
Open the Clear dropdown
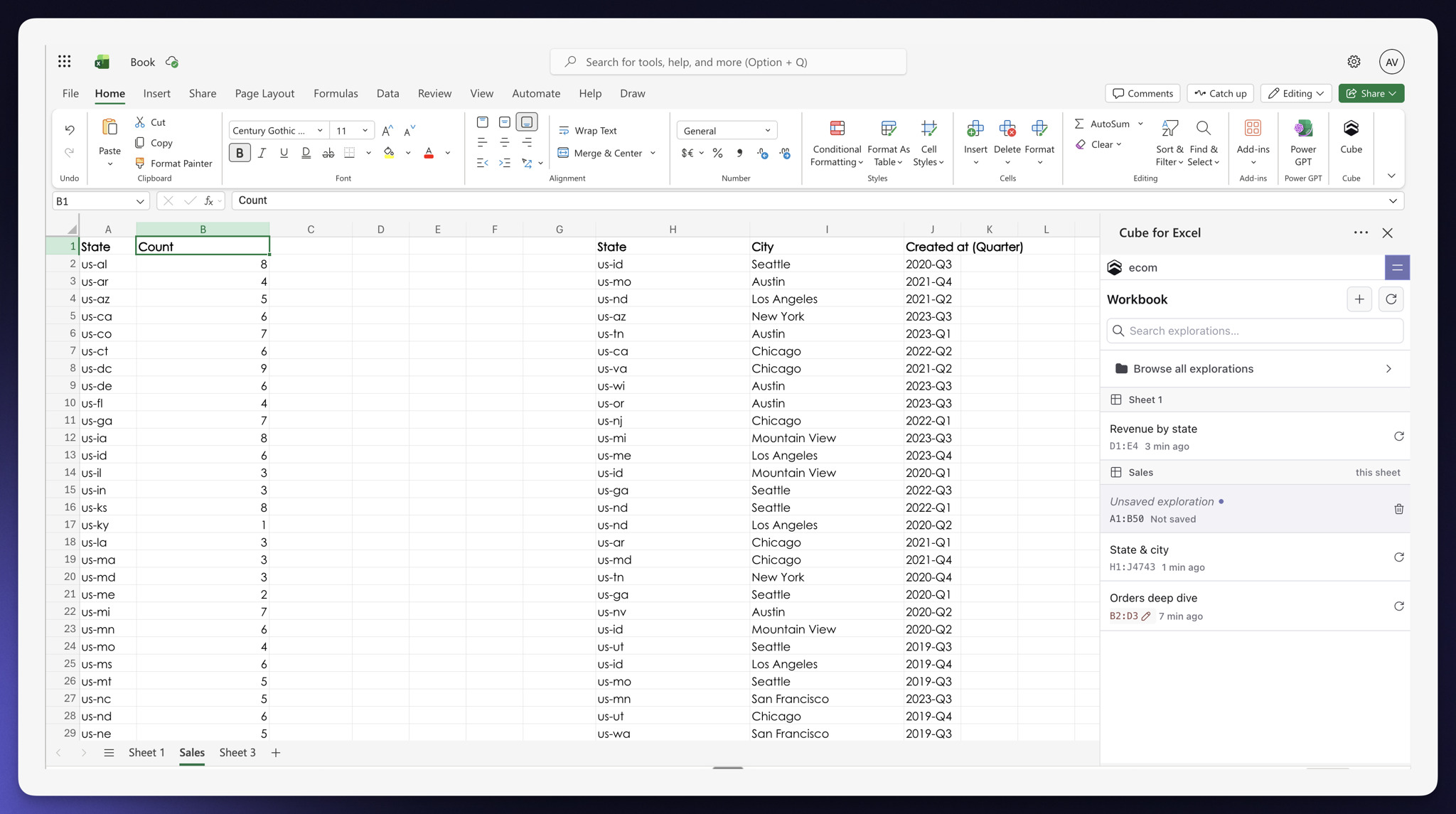tap(1098, 144)
